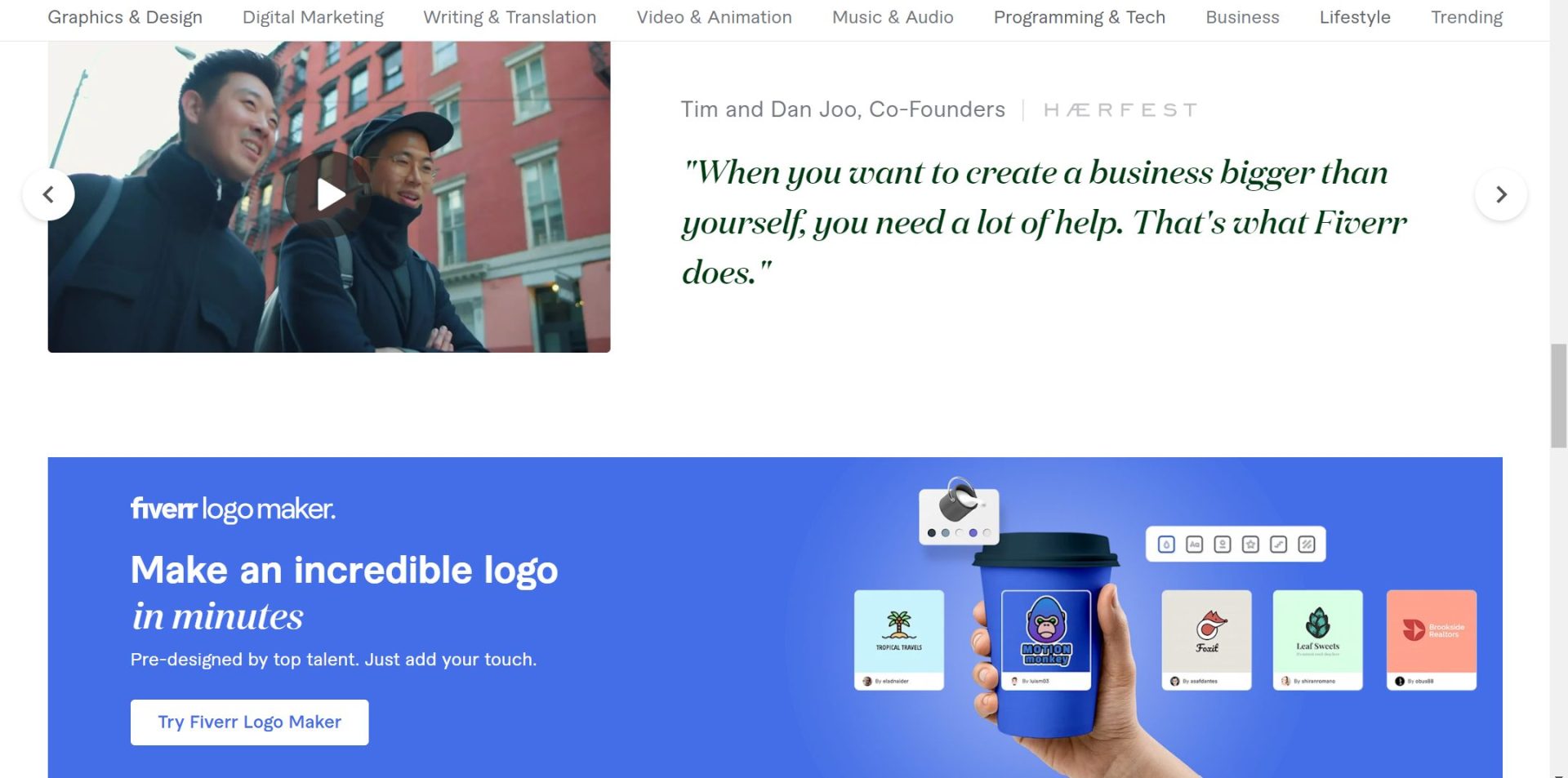Click the person portrait icon in the logo toolbar
Screen dimensions: 1568x778
(1223, 545)
